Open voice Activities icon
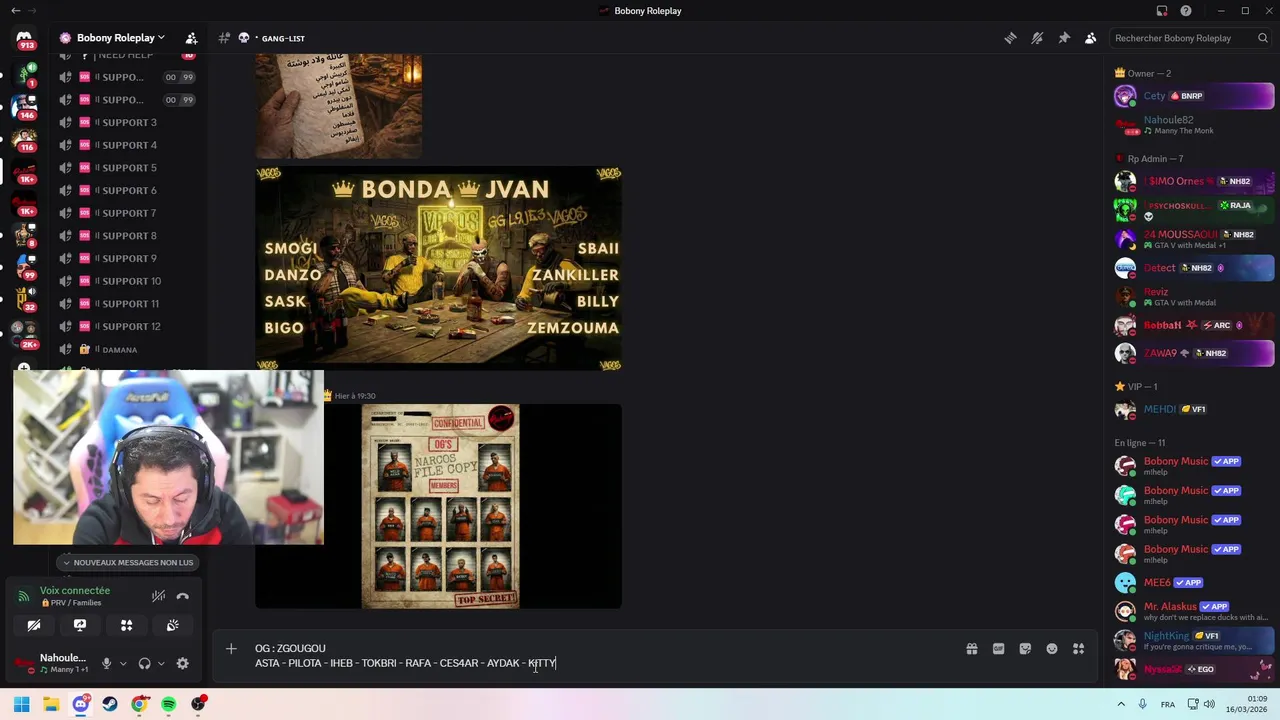1280x720 pixels. [x=126, y=625]
